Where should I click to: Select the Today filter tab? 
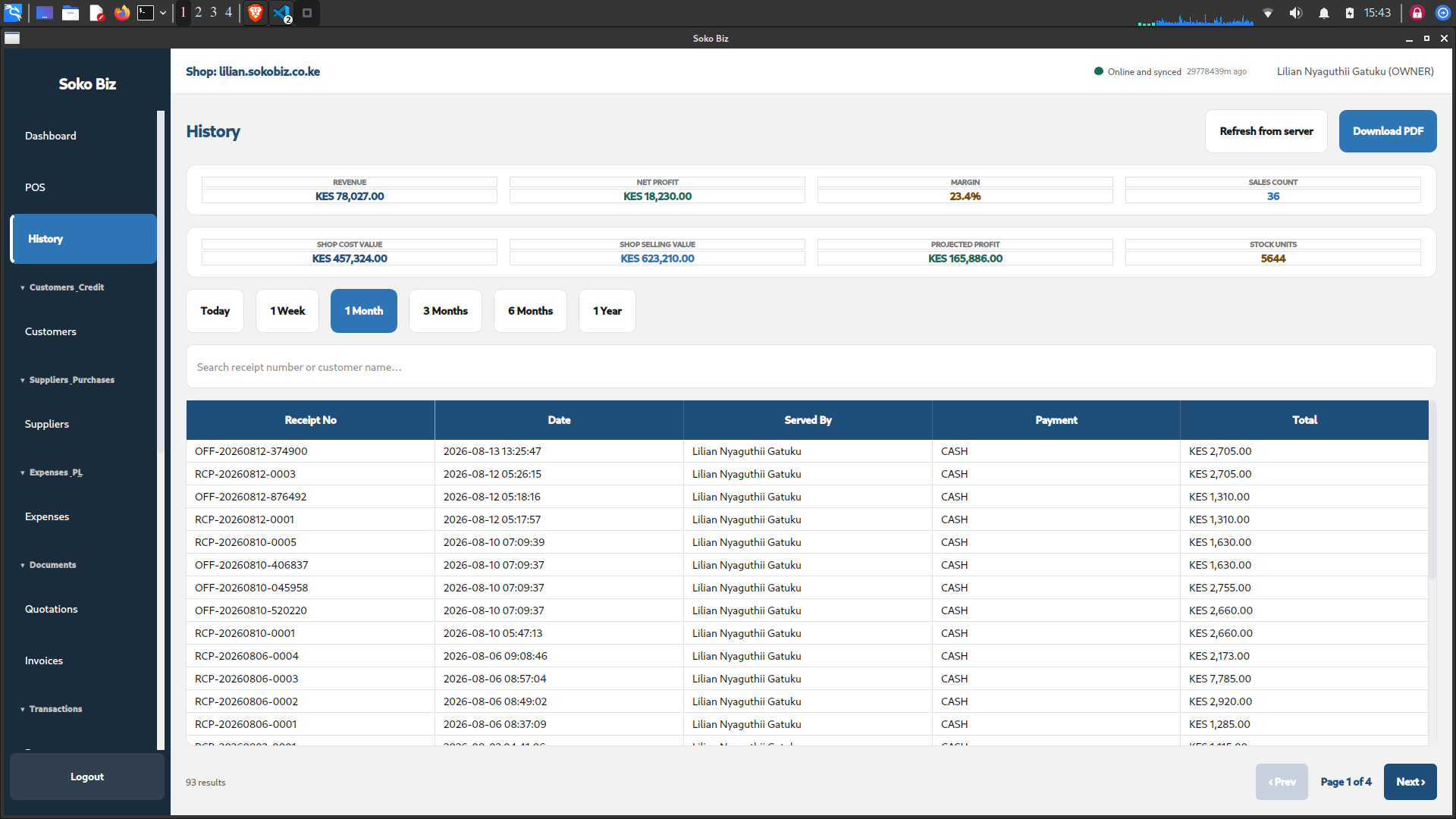[x=215, y=311]
